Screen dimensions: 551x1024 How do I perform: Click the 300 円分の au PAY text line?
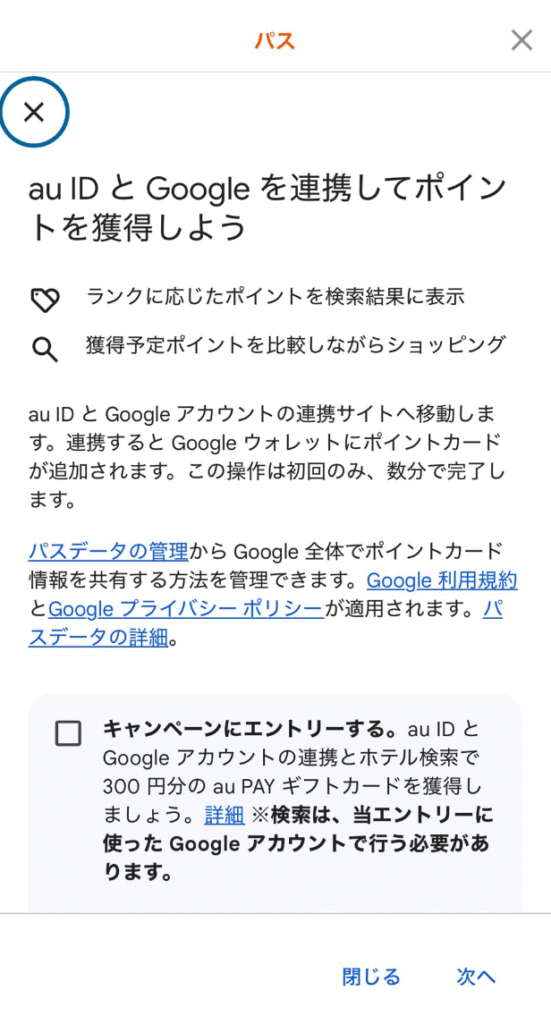tap(290, 786)
